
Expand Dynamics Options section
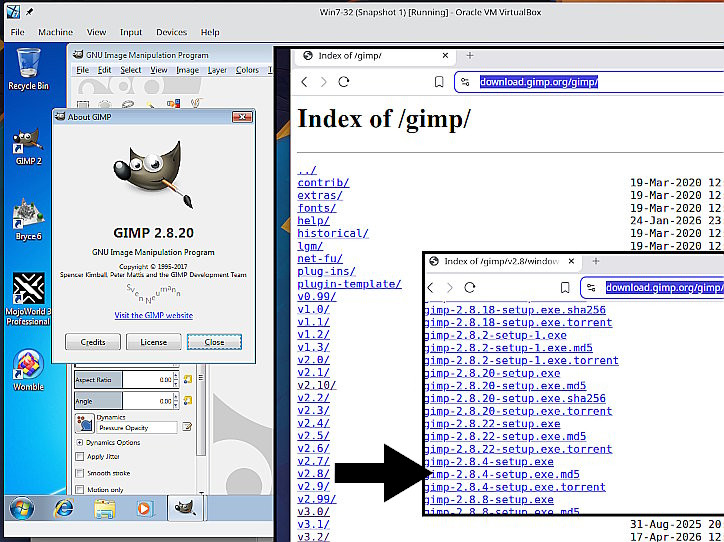coord(79,442)
